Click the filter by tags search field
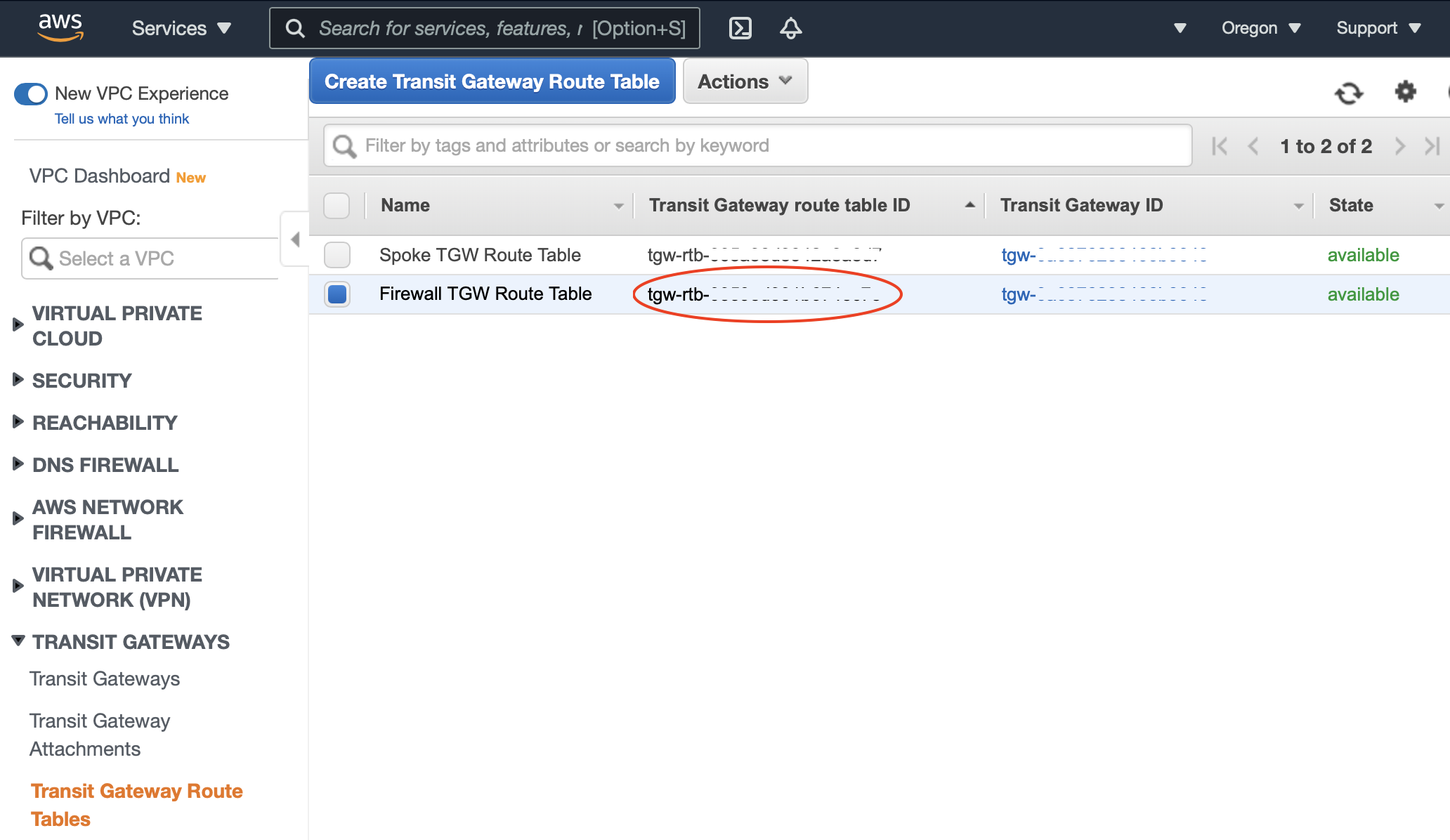 pyautogui.click(x=759, y=145)
